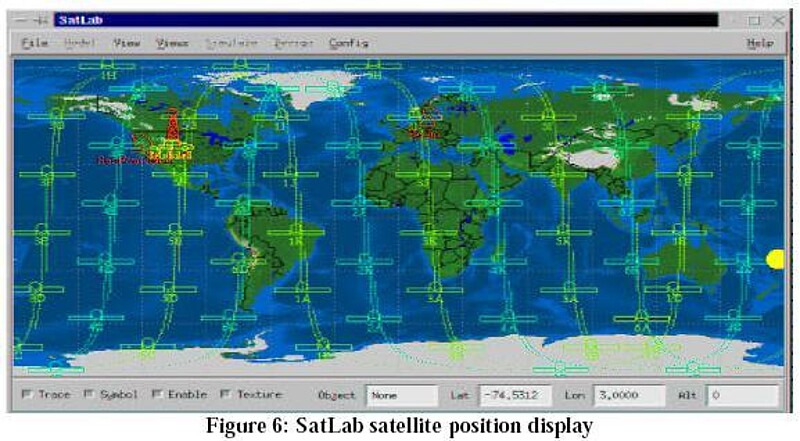Click the Alt field showing 0
800x441 pixels.
[x=742, y=395]
